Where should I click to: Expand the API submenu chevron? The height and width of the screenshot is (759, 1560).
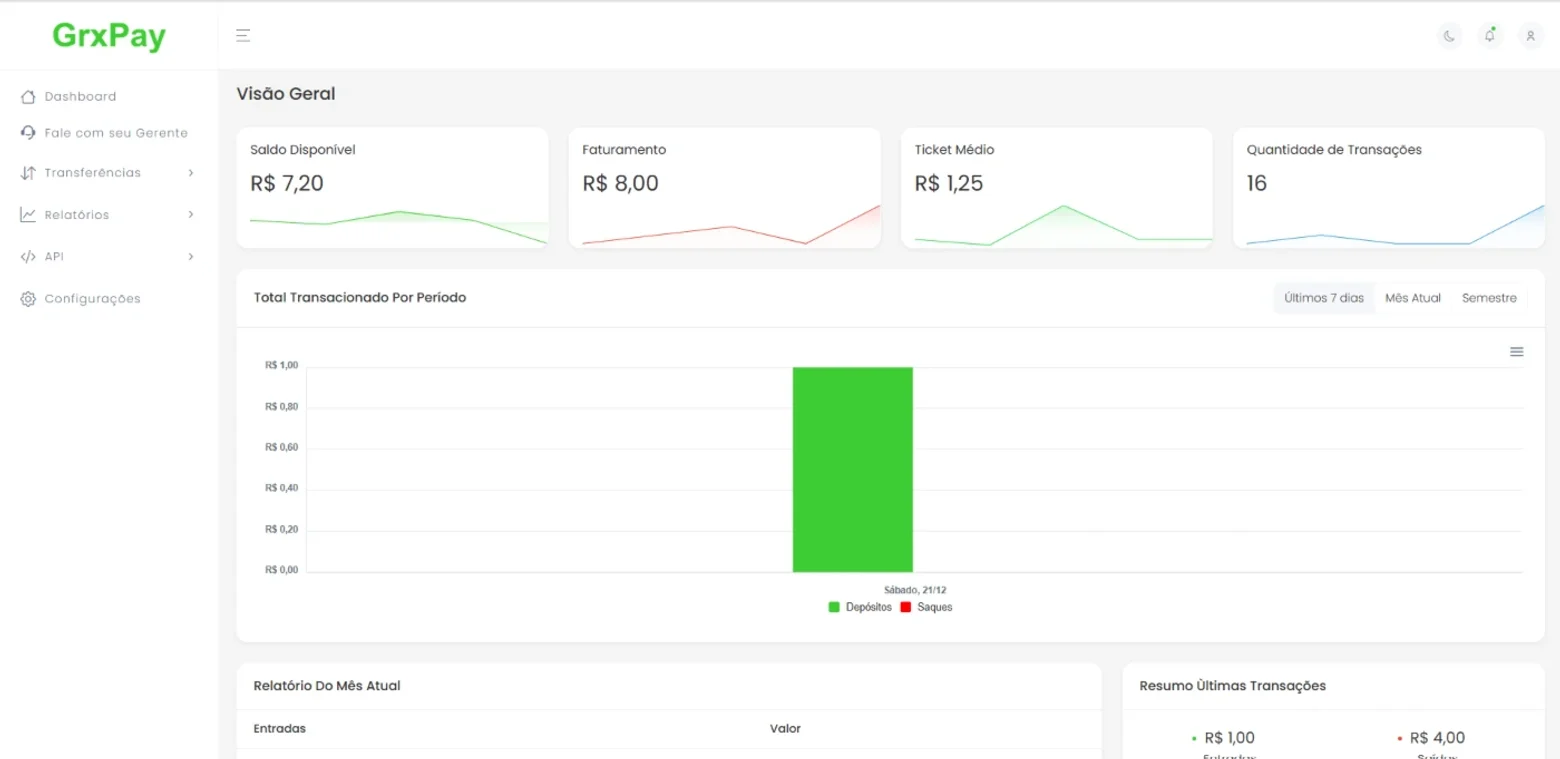[x=191, y=257]
